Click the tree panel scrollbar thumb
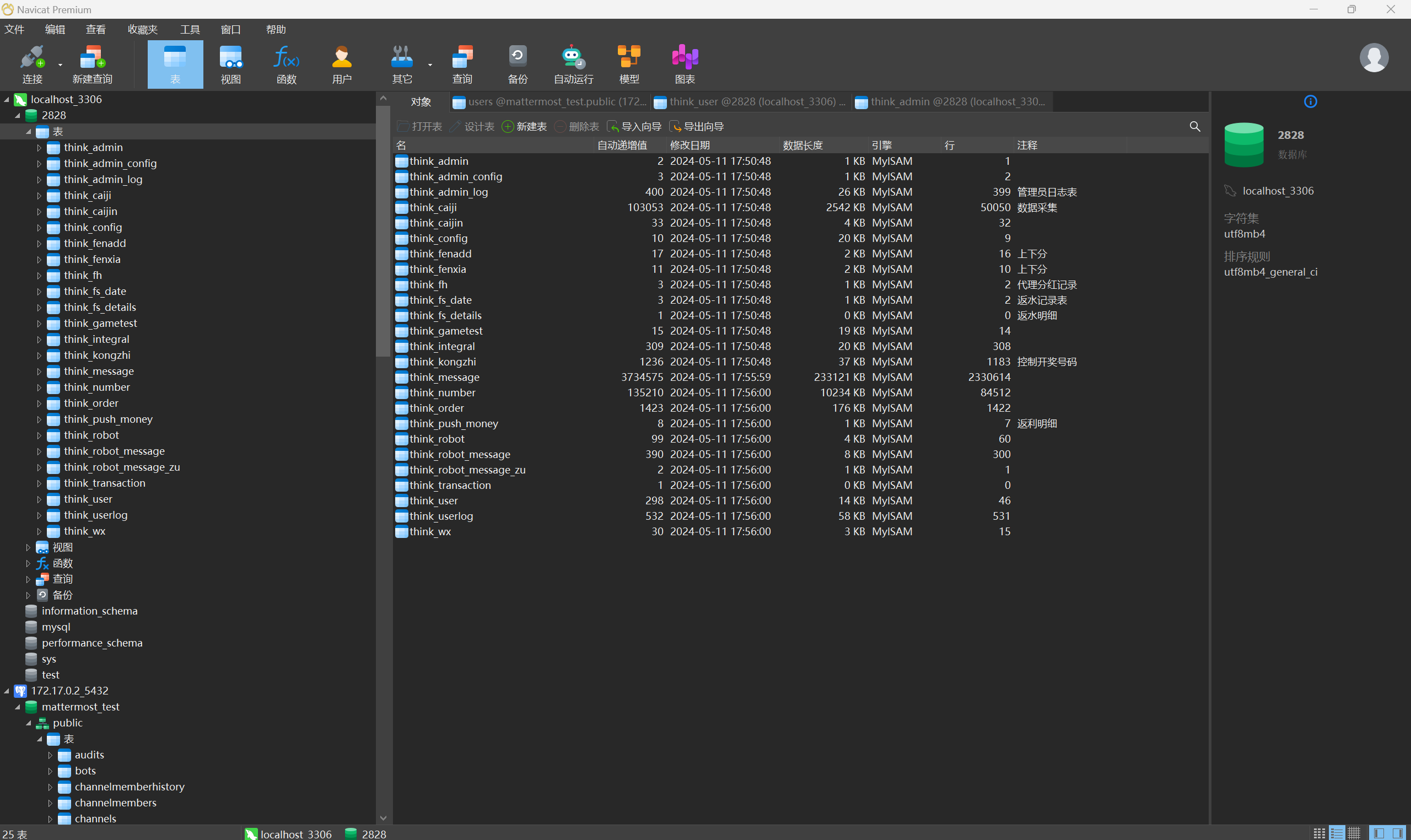Screen dimensions: 1411x840 click(x=383, y=230)
